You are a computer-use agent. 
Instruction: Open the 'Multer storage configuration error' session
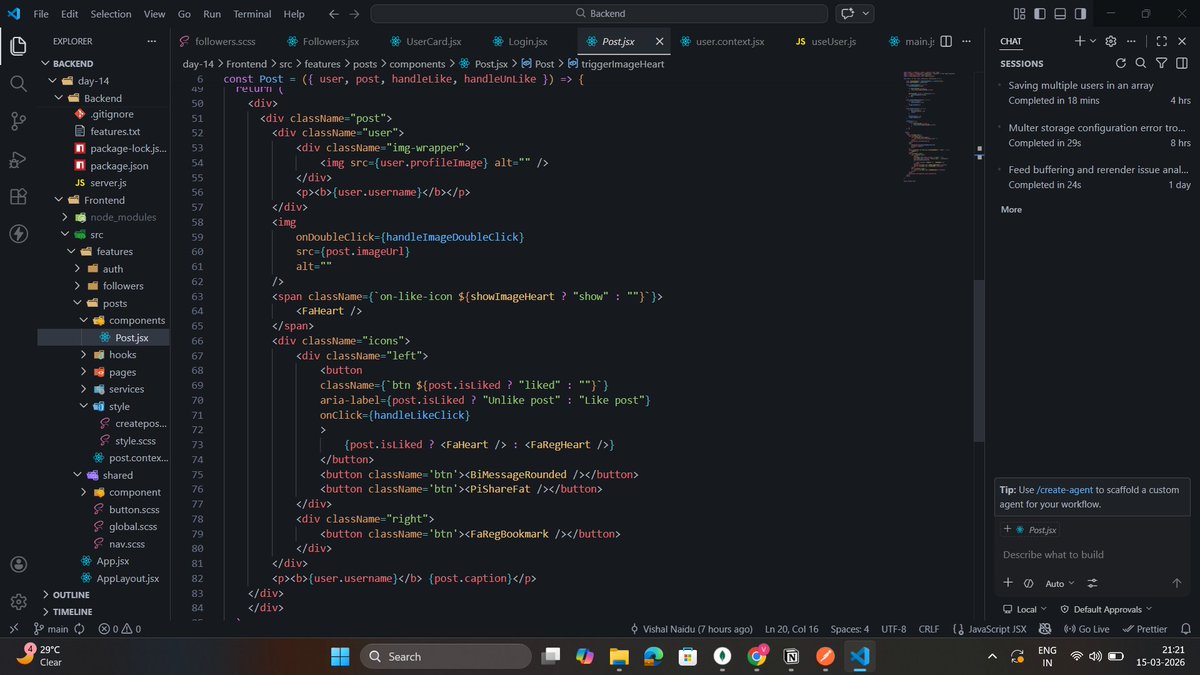1098,135
